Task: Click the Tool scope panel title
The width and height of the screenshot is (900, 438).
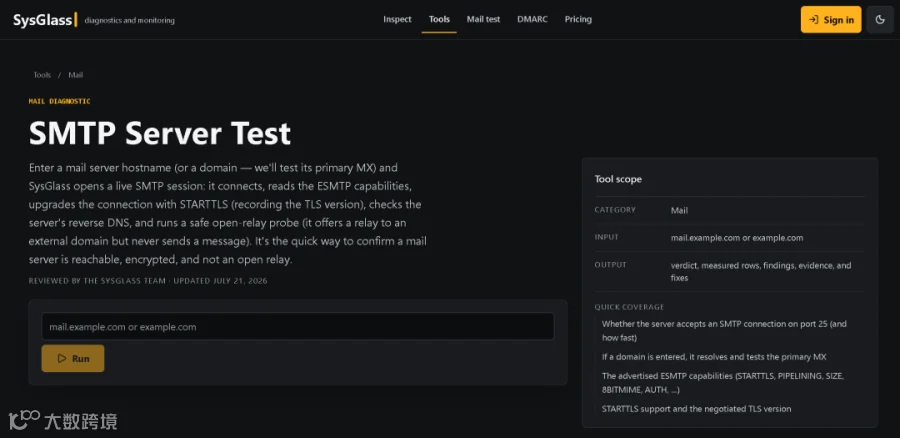Action: pos(618,179)
